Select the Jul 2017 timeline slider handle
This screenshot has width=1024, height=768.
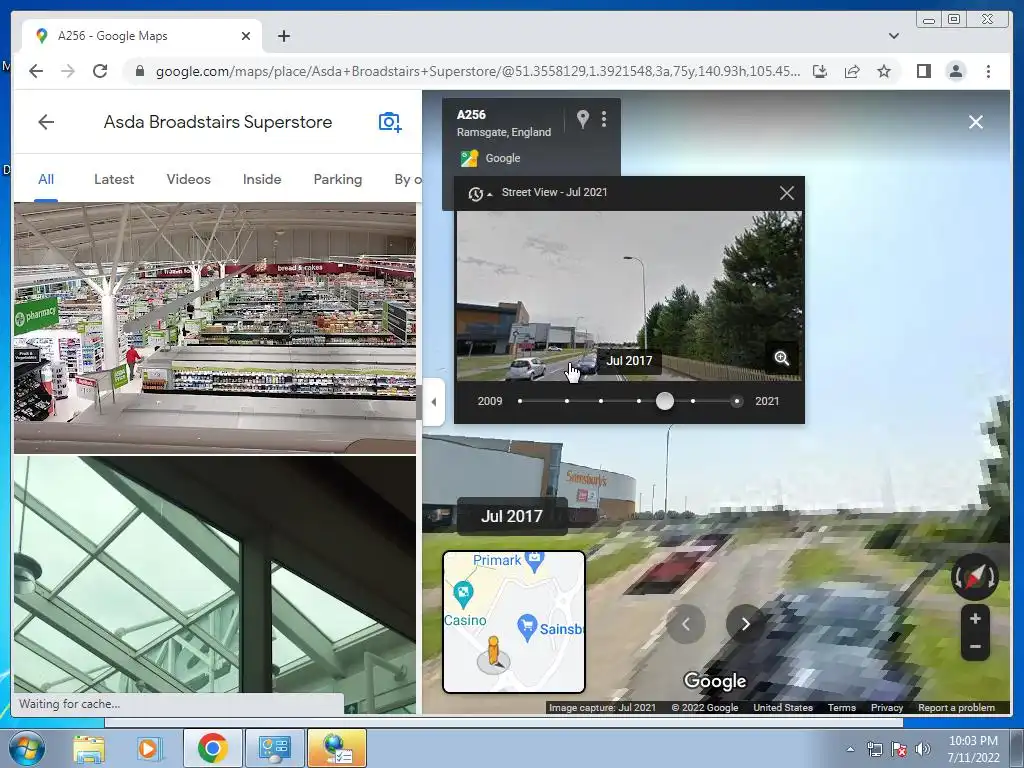click(665, 401)
